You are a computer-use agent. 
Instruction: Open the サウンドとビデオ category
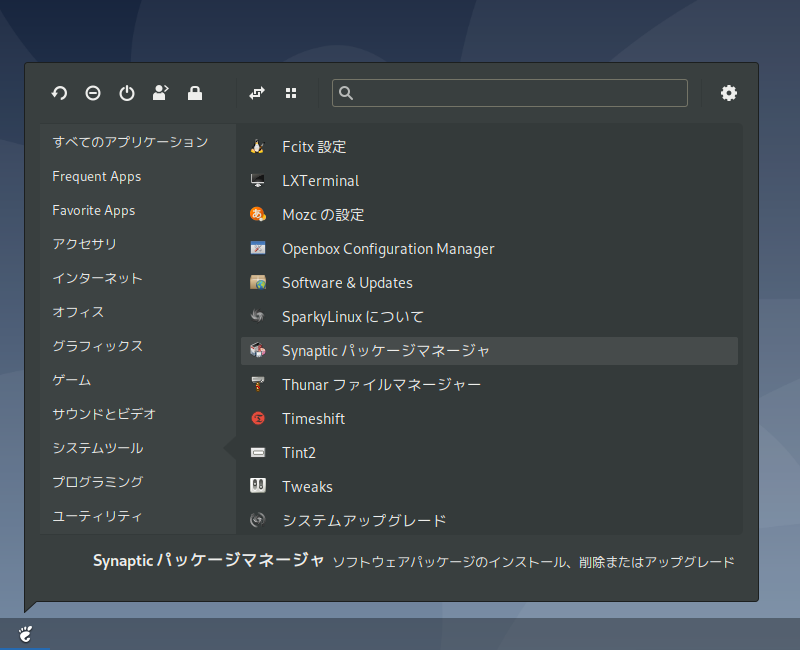click(104, 414)
